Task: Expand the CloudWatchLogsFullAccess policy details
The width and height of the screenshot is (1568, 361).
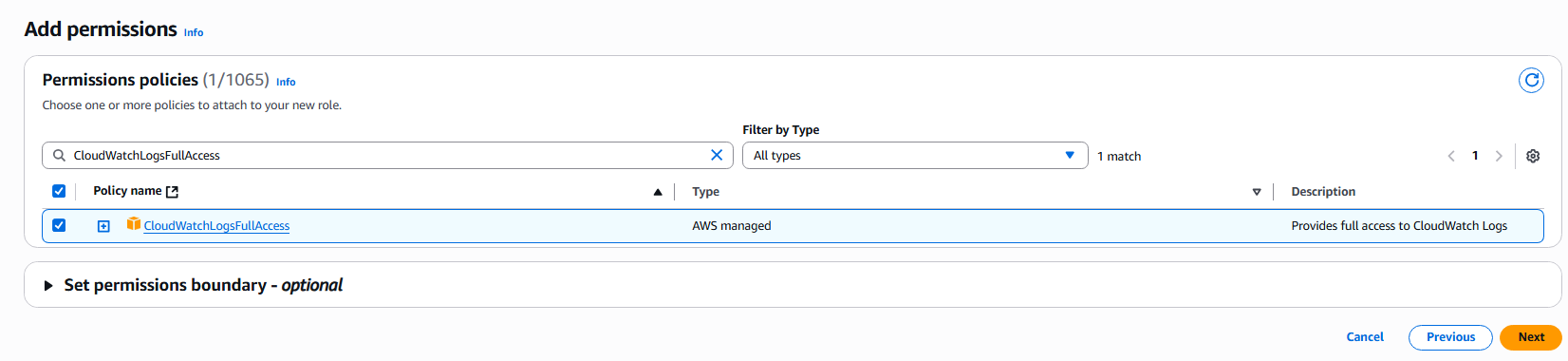Action: tap(103, 226)
